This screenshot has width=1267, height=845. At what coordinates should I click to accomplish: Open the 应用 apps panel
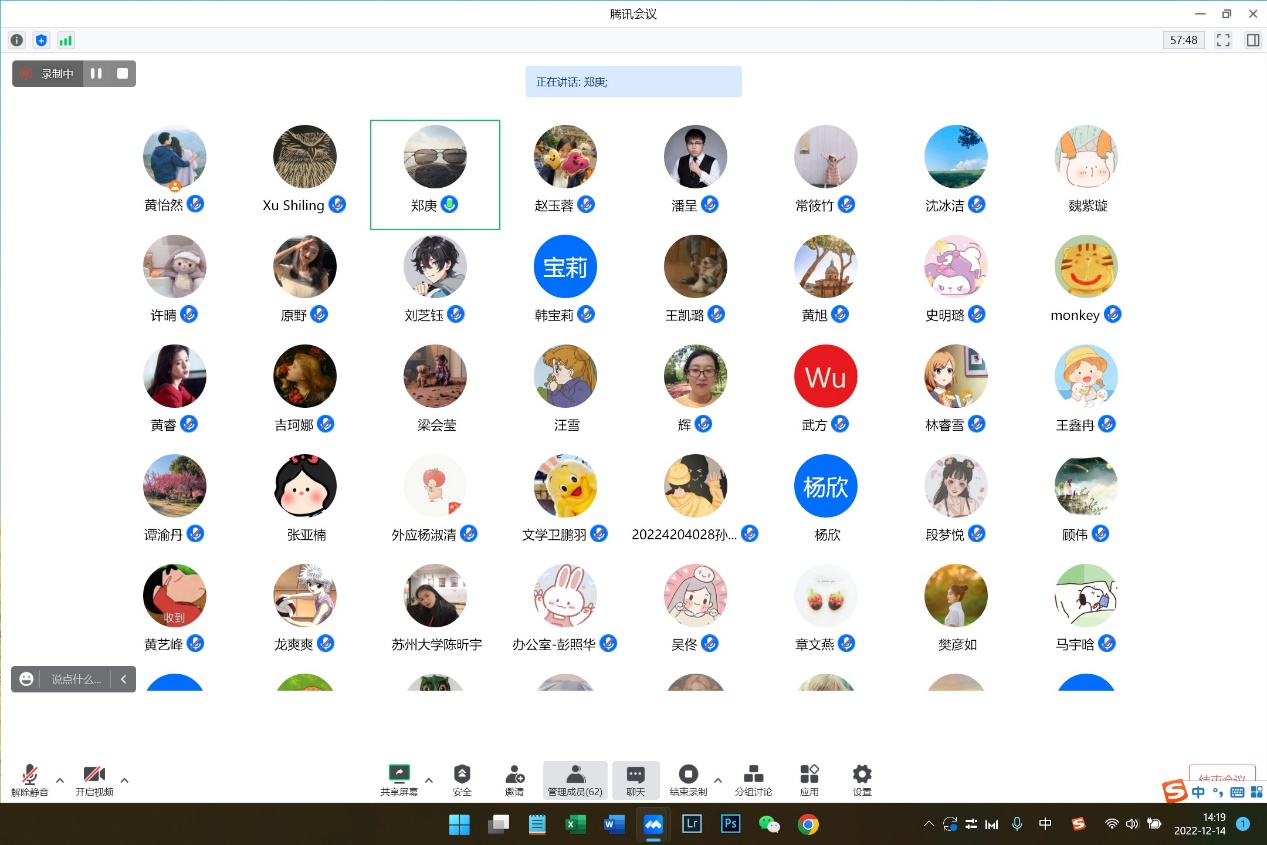[809, 779]
